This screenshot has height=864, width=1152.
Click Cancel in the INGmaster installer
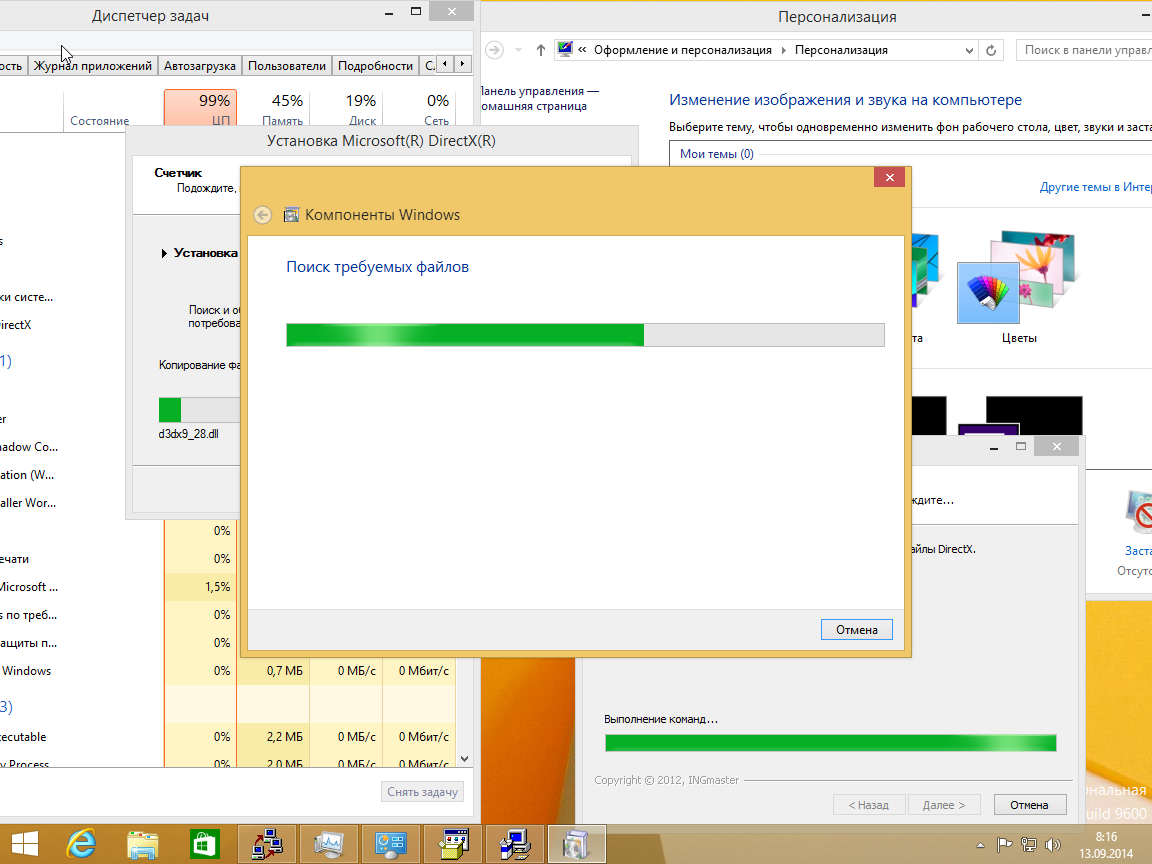coord(1029,804)
